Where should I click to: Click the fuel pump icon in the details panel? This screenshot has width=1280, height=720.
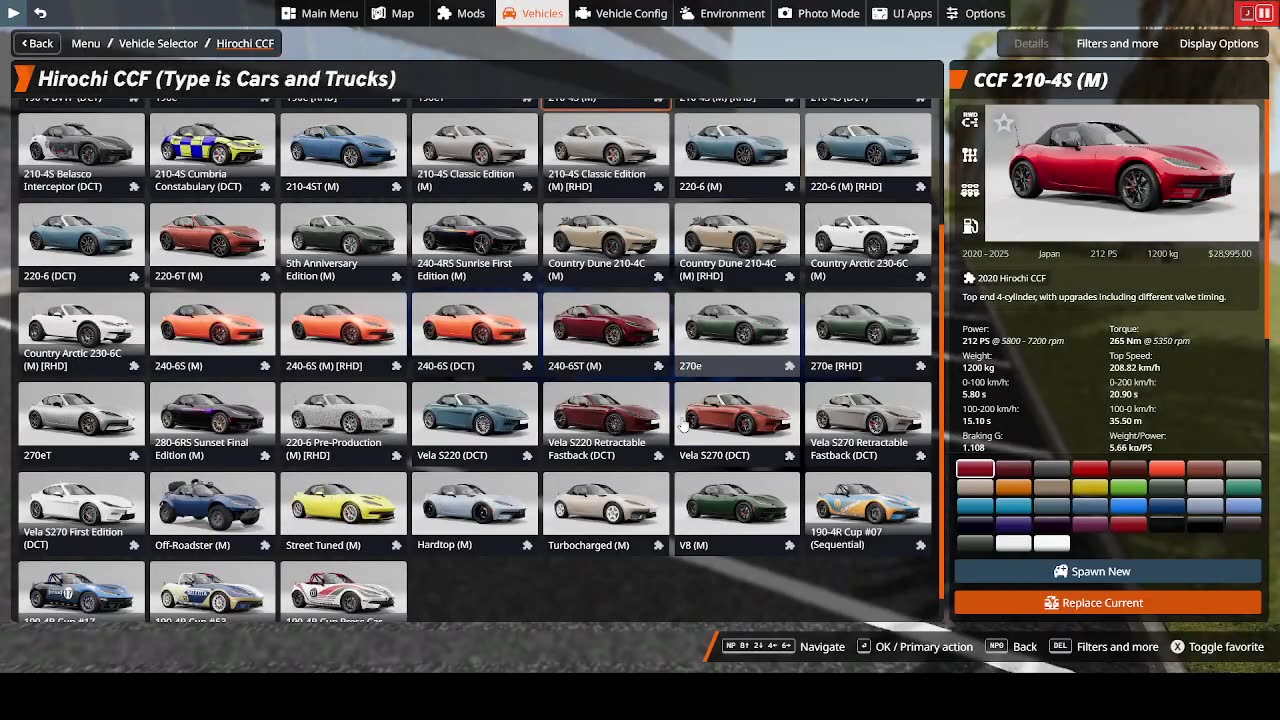click(970, 226)
